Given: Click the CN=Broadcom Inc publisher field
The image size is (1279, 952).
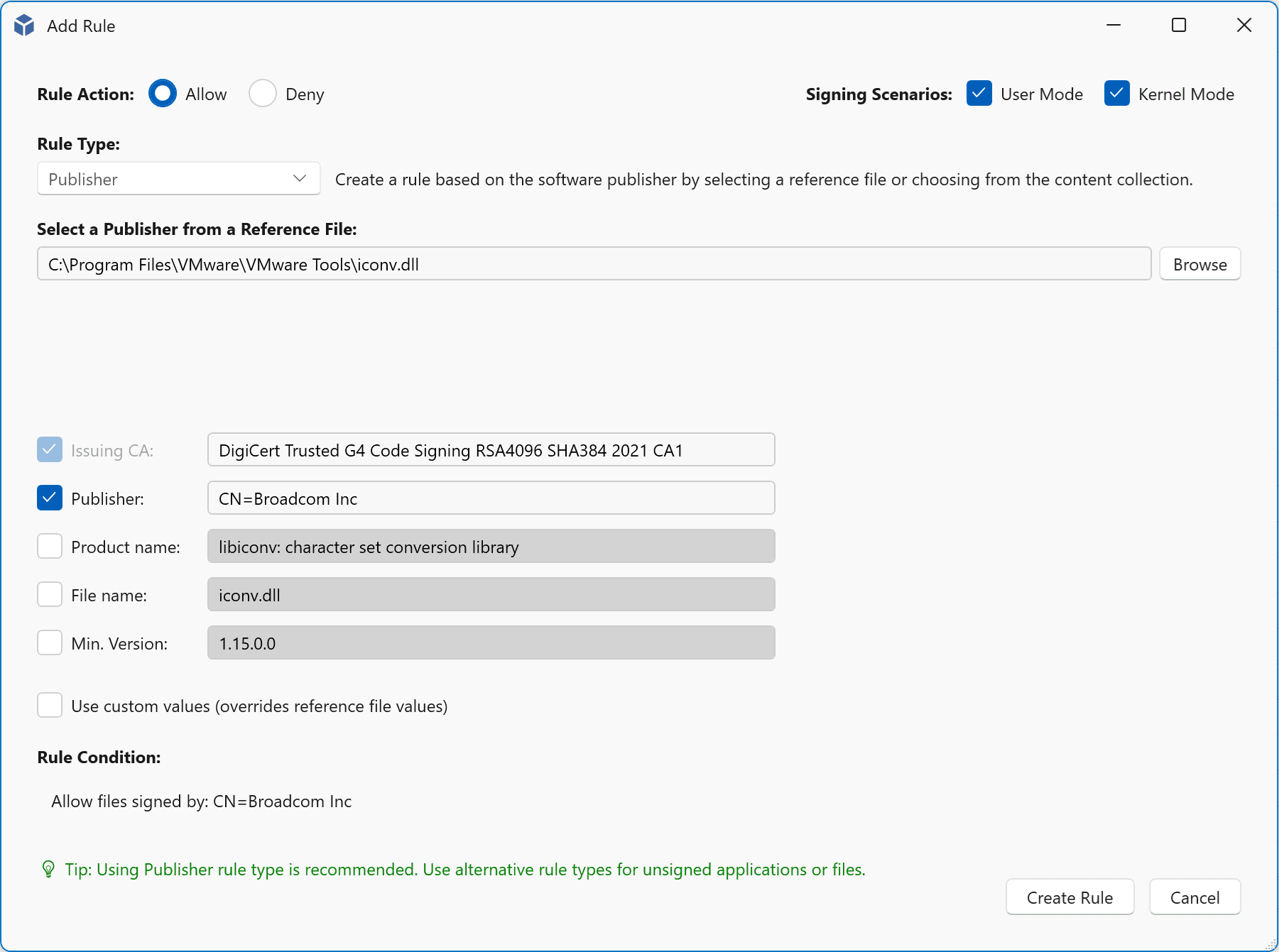Looking at the screenshot, I should point(491,498).
